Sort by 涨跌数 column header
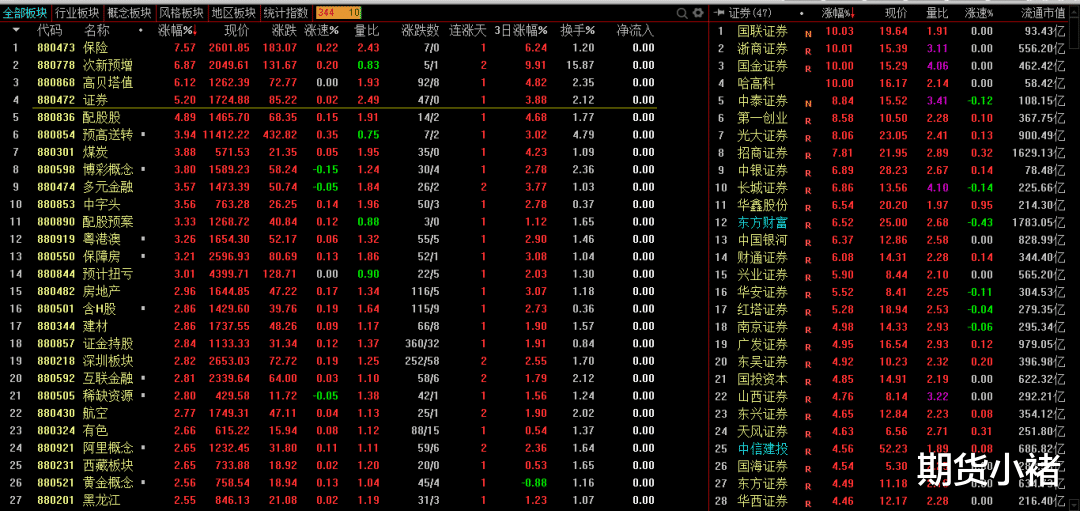 [420, 31]
